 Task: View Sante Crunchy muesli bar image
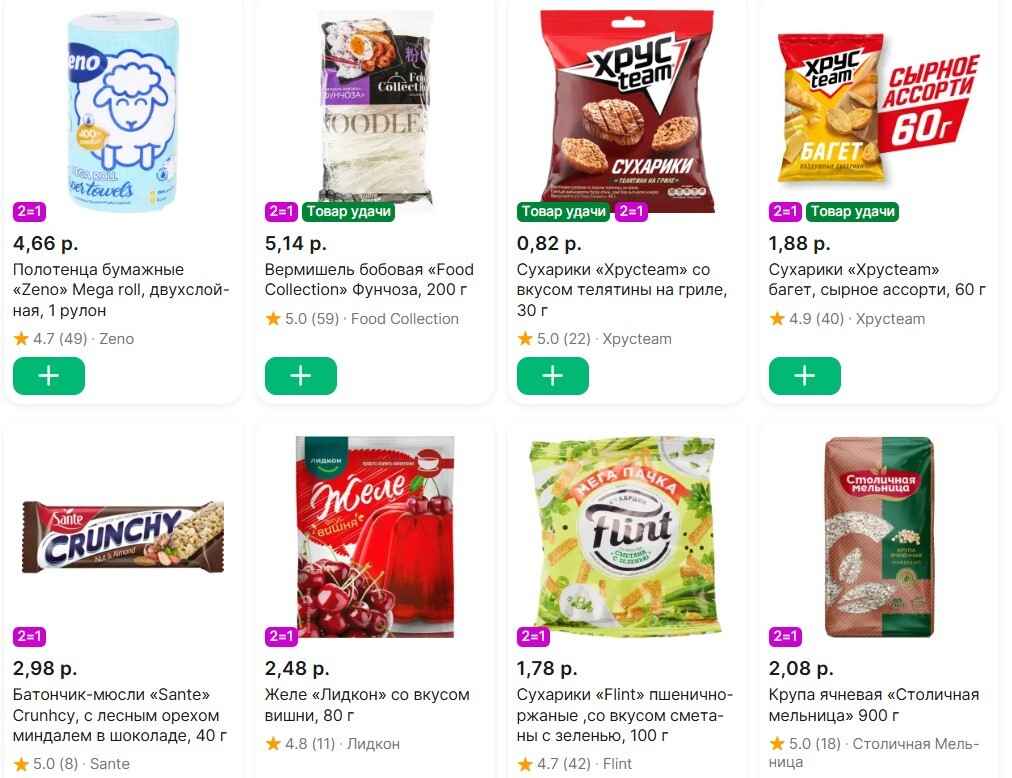[123, 530]
